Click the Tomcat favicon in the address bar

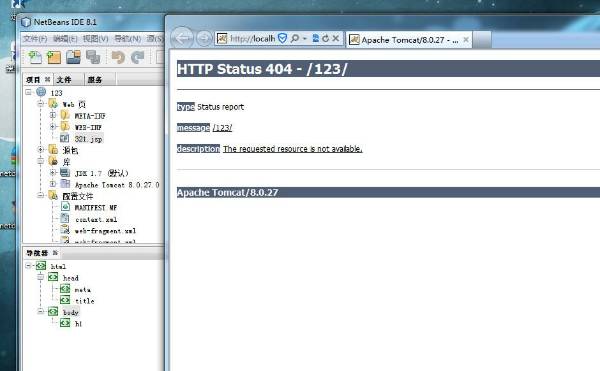tap(222, 38)
